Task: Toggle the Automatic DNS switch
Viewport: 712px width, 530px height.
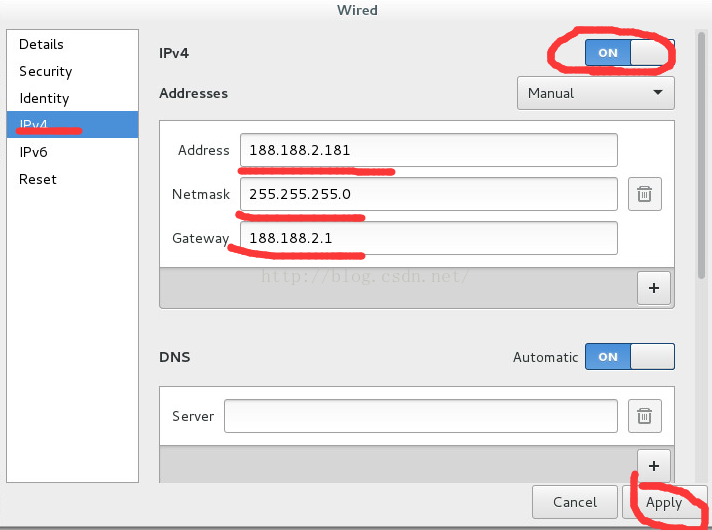Action: [630, 357]
